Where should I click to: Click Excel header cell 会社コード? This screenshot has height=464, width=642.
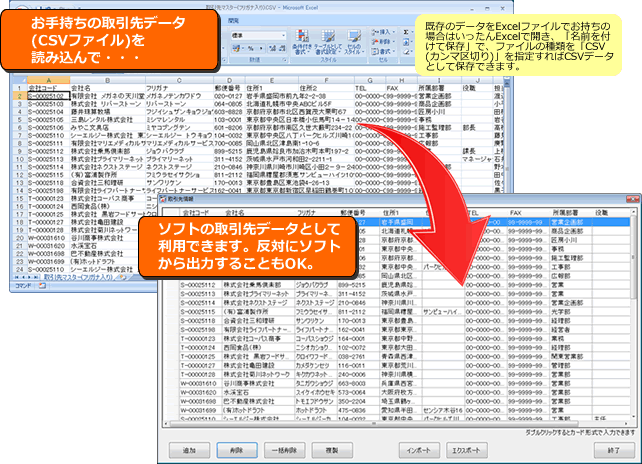(48, 88)
